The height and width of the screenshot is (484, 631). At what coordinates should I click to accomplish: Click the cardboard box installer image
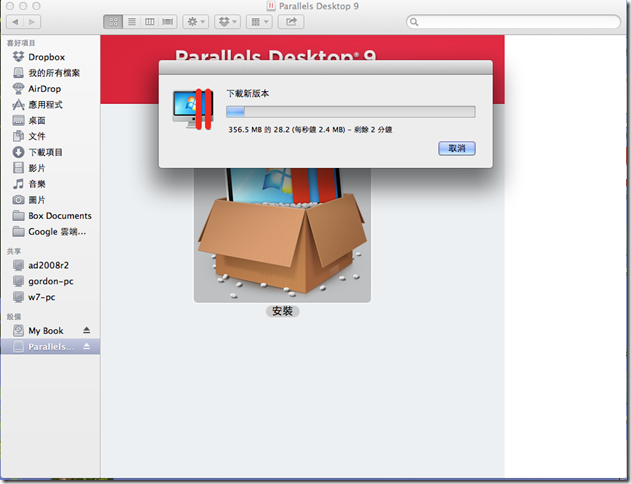[x=282, y=235]
